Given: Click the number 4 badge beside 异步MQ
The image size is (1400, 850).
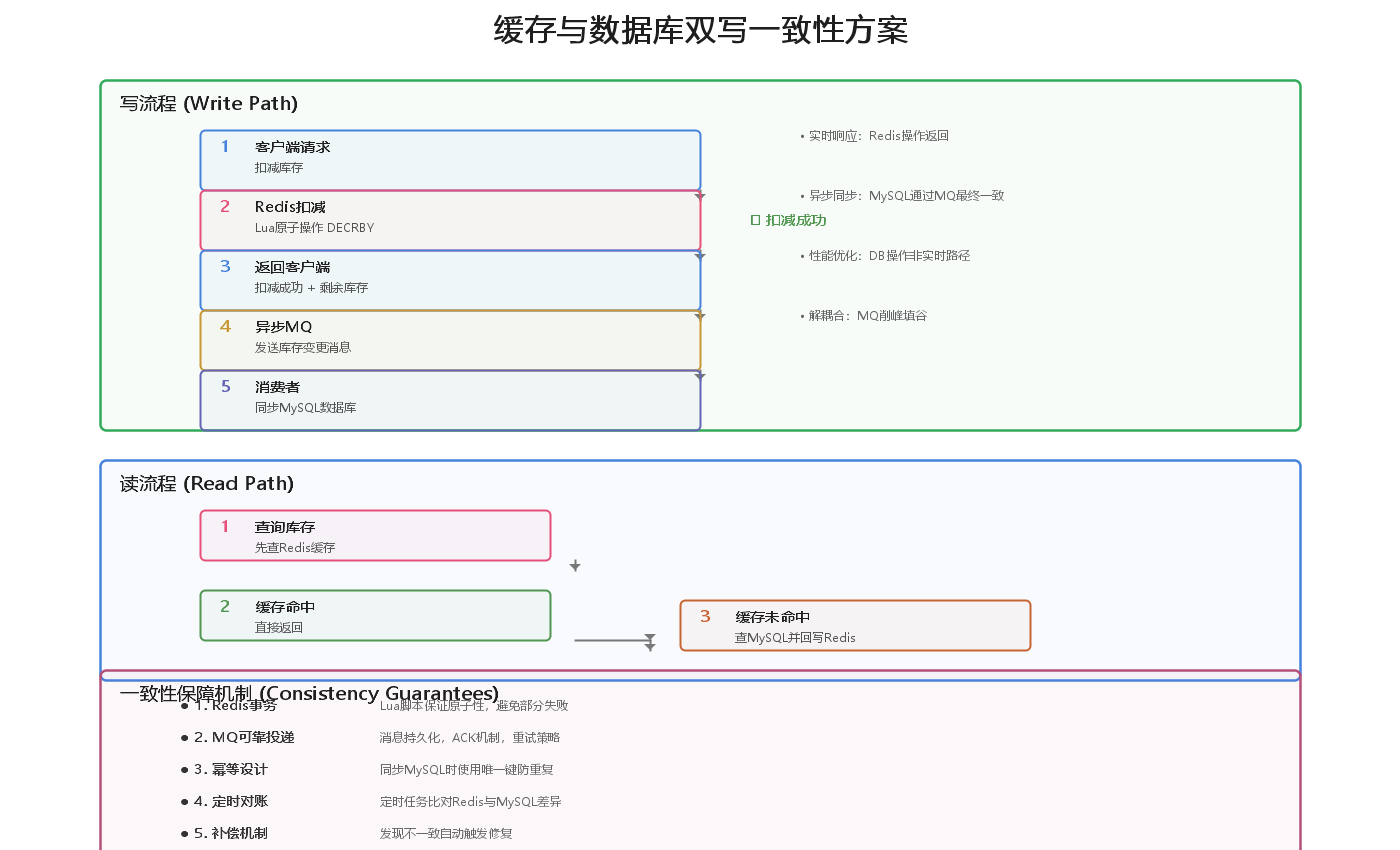Looking at the screenshot, I should (x=225, y=327).
